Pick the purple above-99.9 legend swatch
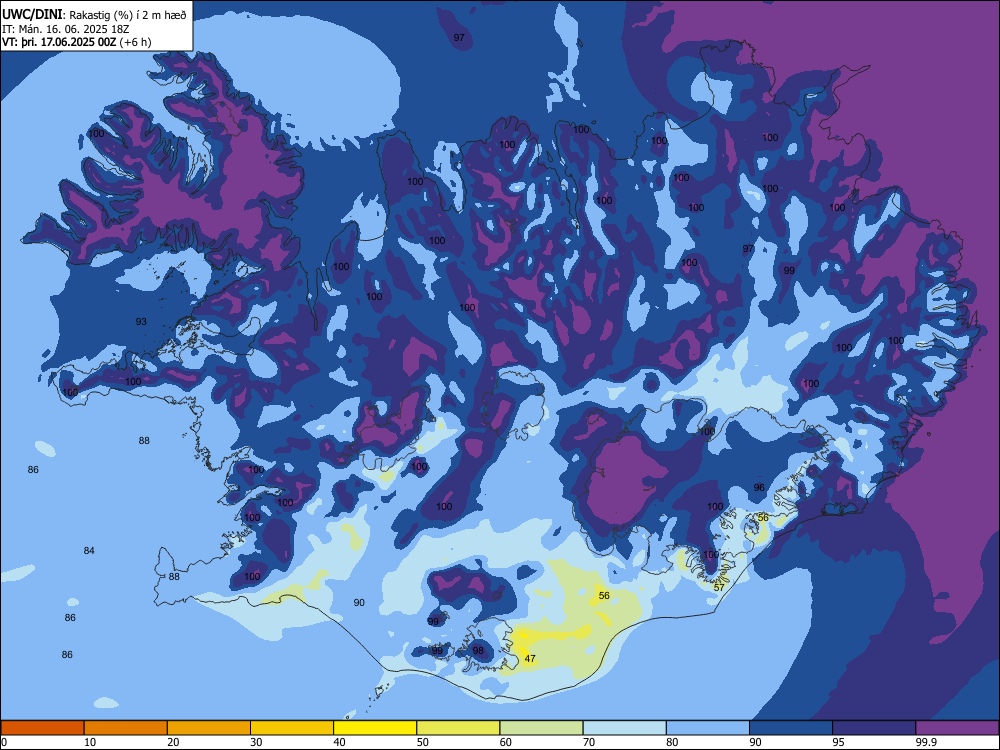The width and height of the screenshot is (1000, 750). click(x=957, y=728)
